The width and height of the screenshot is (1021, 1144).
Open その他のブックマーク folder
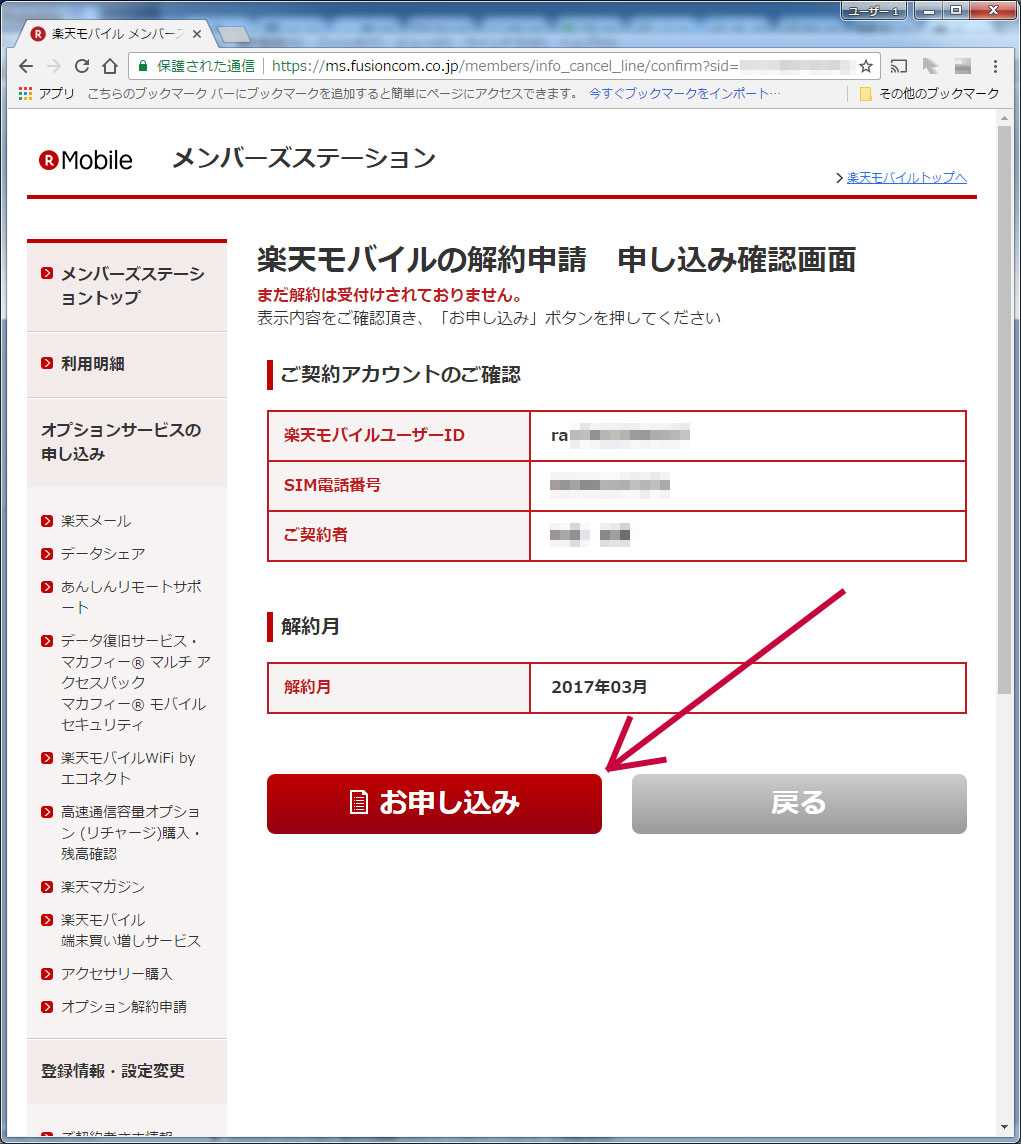coord(929,93)
